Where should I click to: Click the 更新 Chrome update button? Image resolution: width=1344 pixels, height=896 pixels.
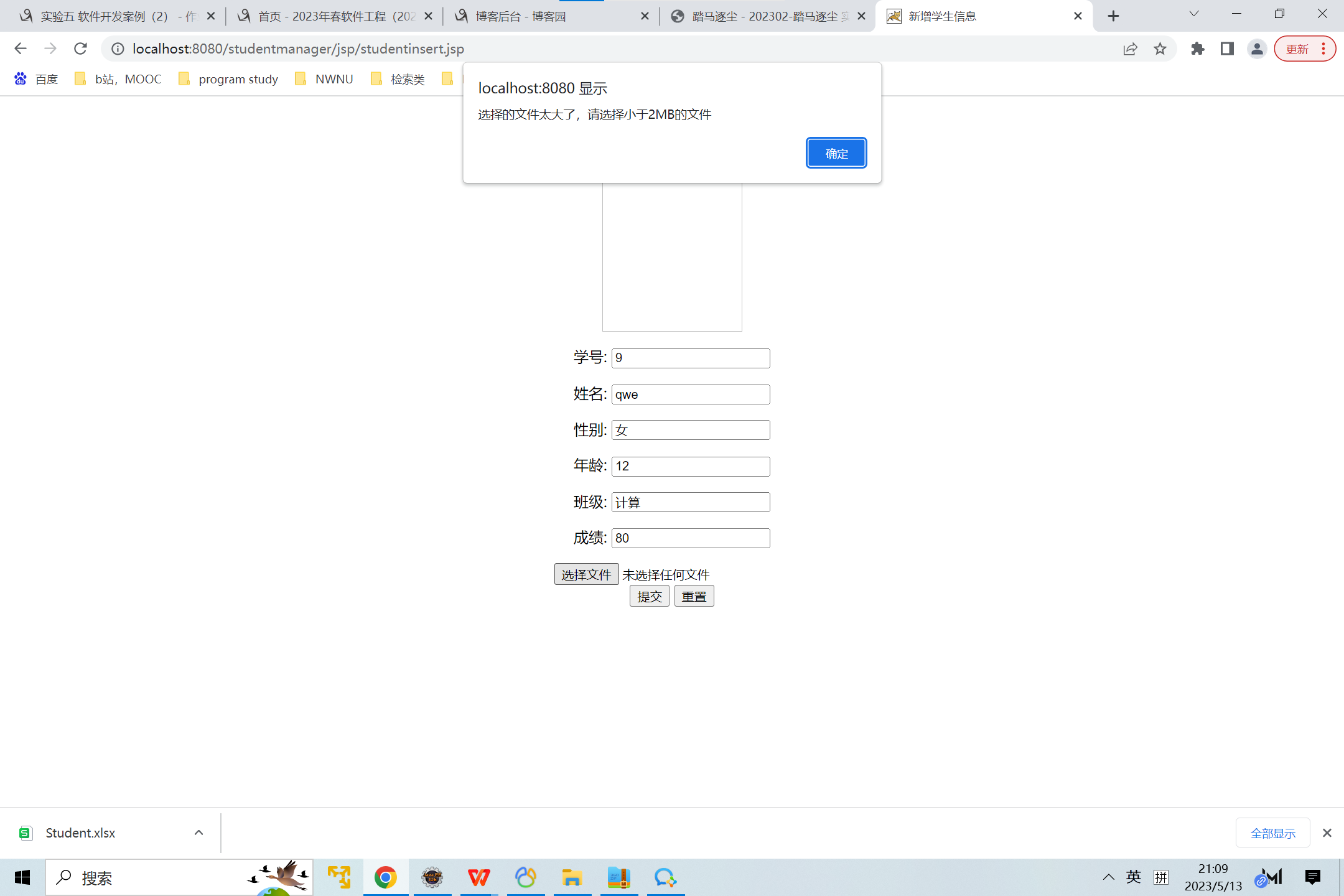pyautogui.click(x=1298, y=49)
